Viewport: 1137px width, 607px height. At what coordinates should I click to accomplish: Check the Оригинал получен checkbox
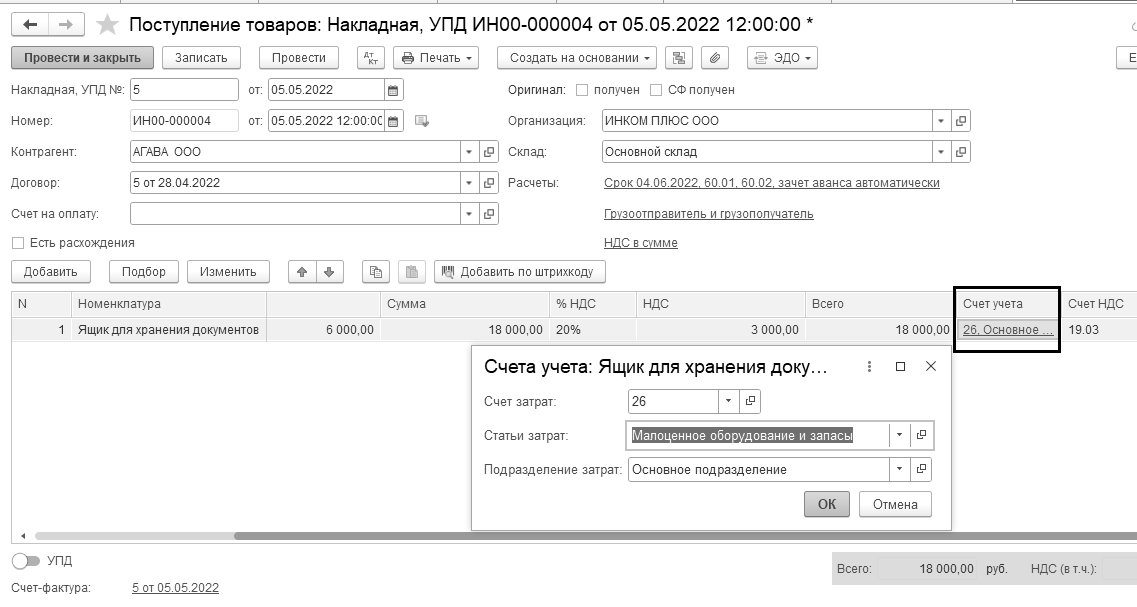pyautogui.click(x=582, y=90)
